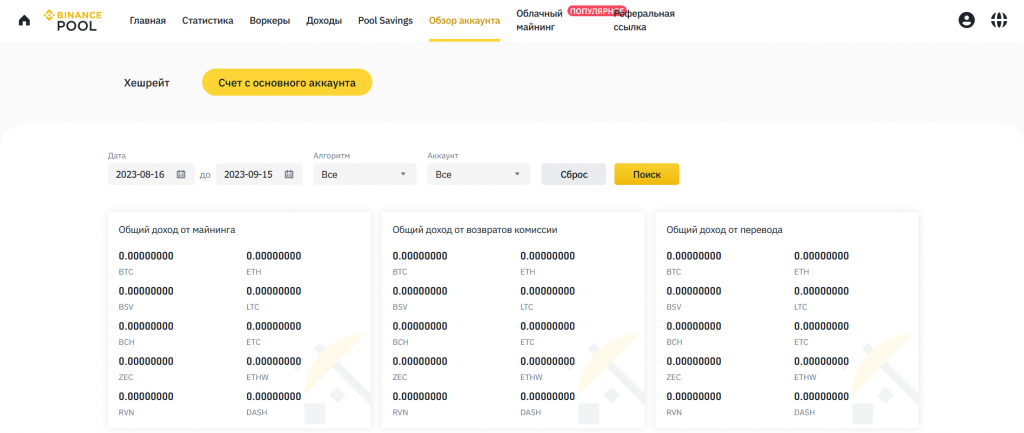Open Облачный майнинг page
1024x433 pixels.
[x=540, y=21]
